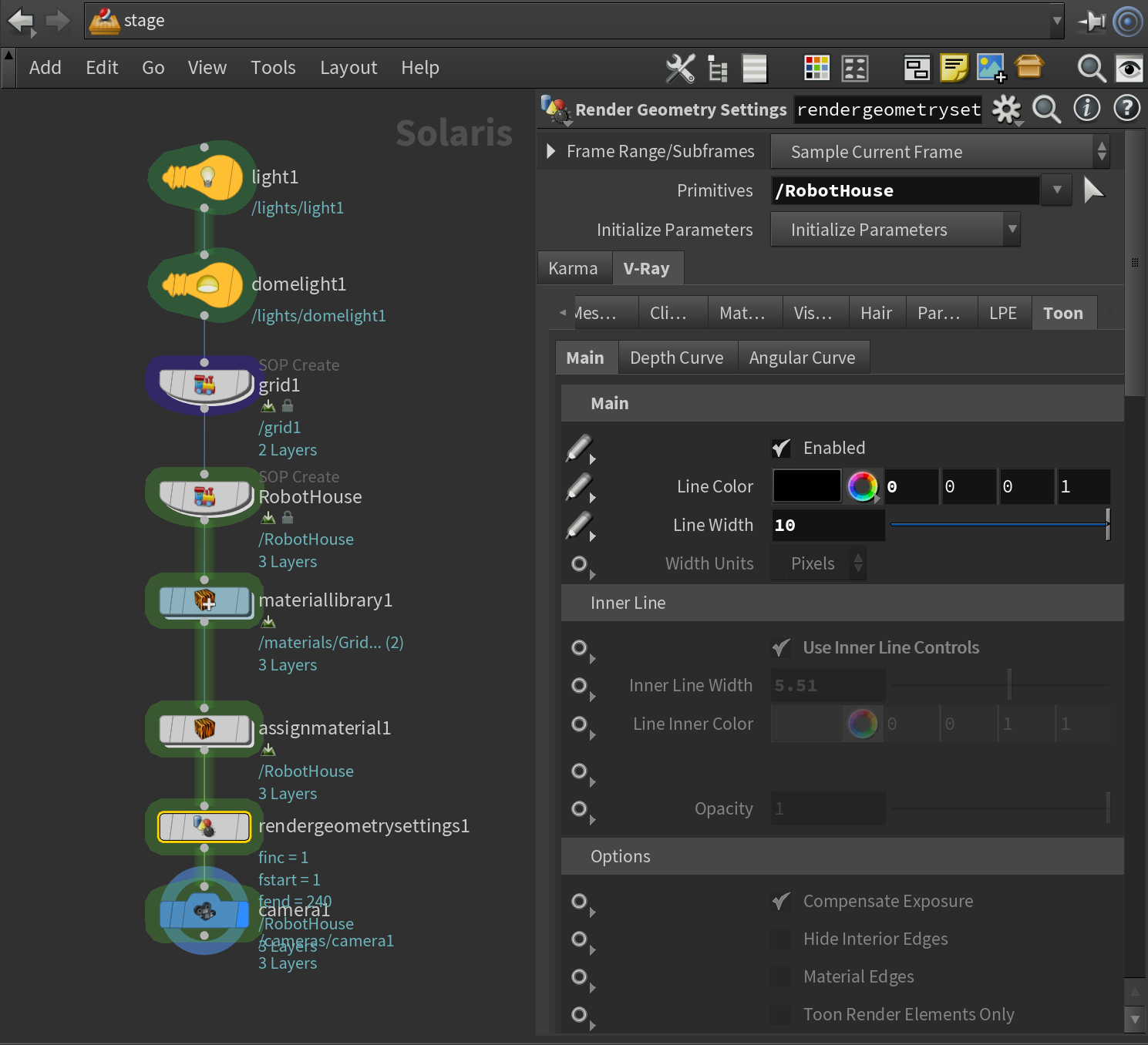The width and height of the screenshot is (1148, 1045).
Task: Click the Line Width value field
Action: tap(828, 525)
